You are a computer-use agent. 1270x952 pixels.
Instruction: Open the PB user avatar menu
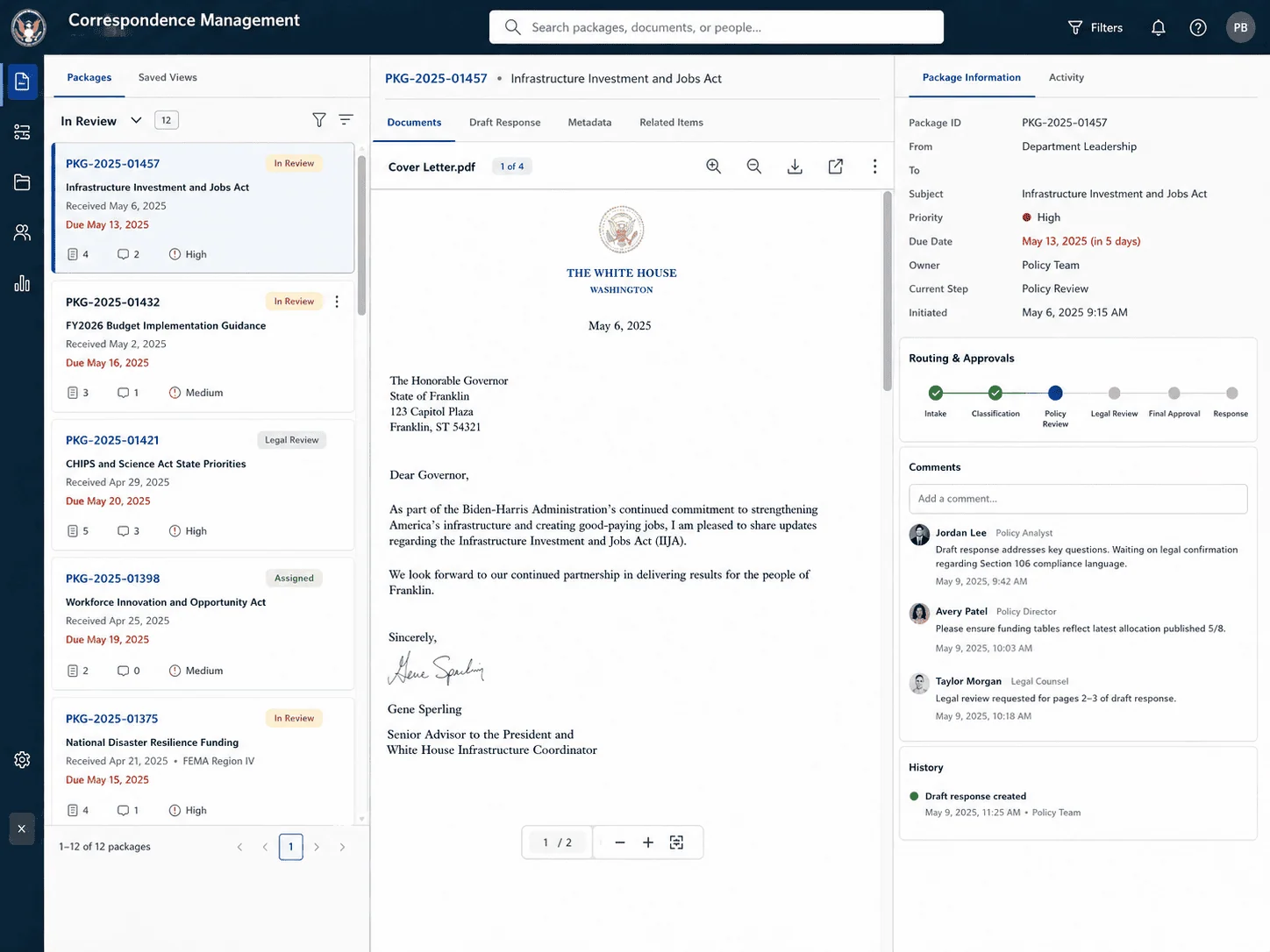tap(1240, 28)
